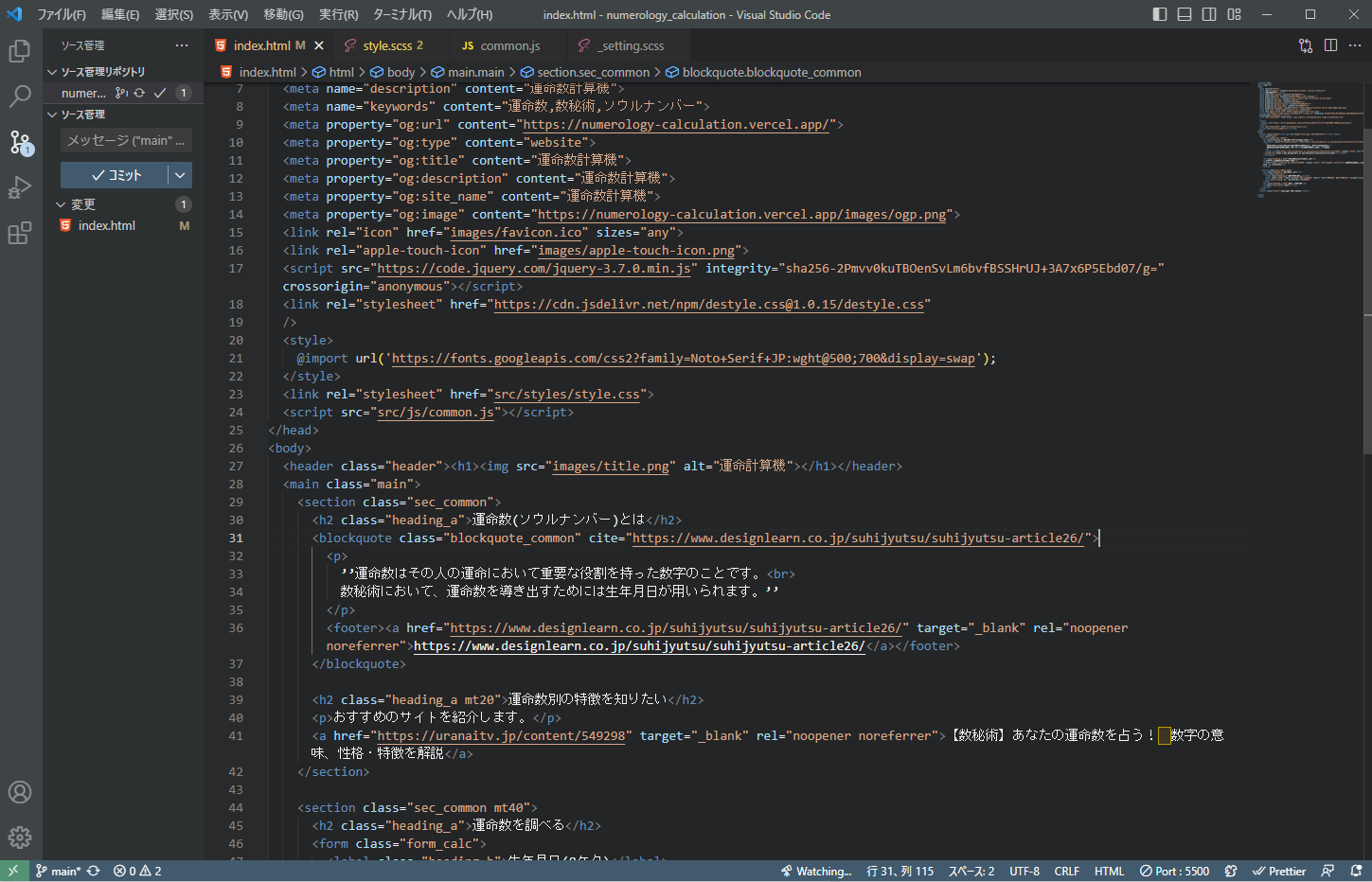Viewport: 1372px width, 882px height.
Task: Open the Accounts menu icon
Action: coord(20,792)
